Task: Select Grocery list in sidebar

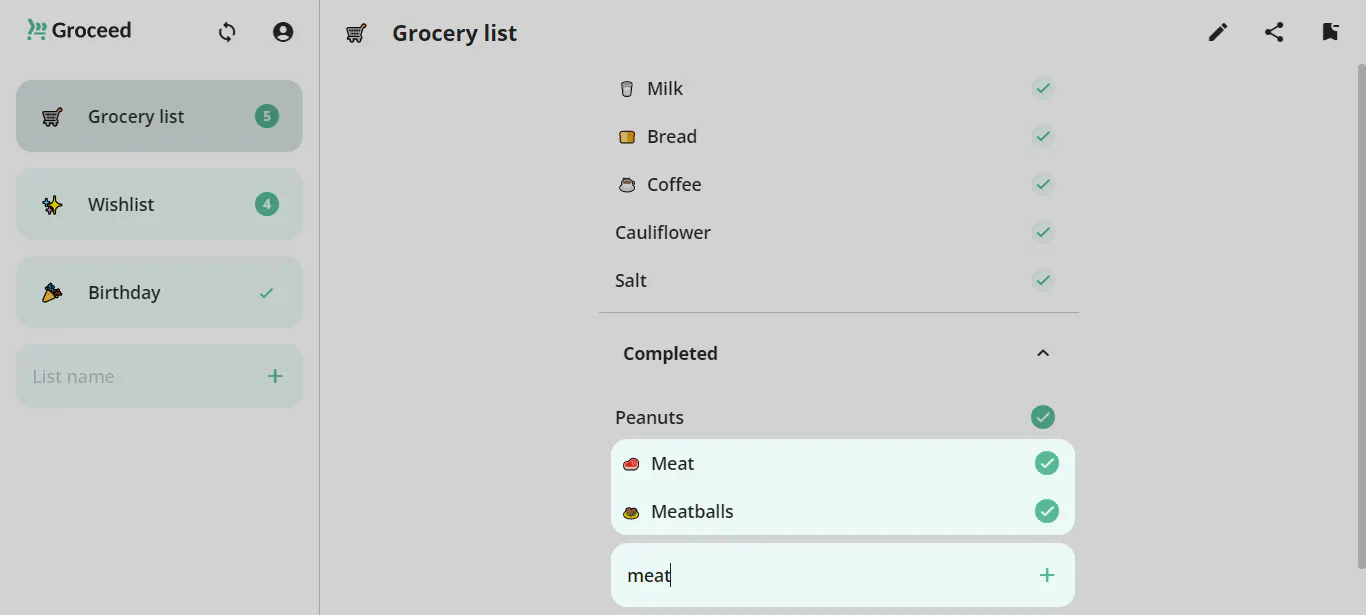Action: (x=159, y=116)
